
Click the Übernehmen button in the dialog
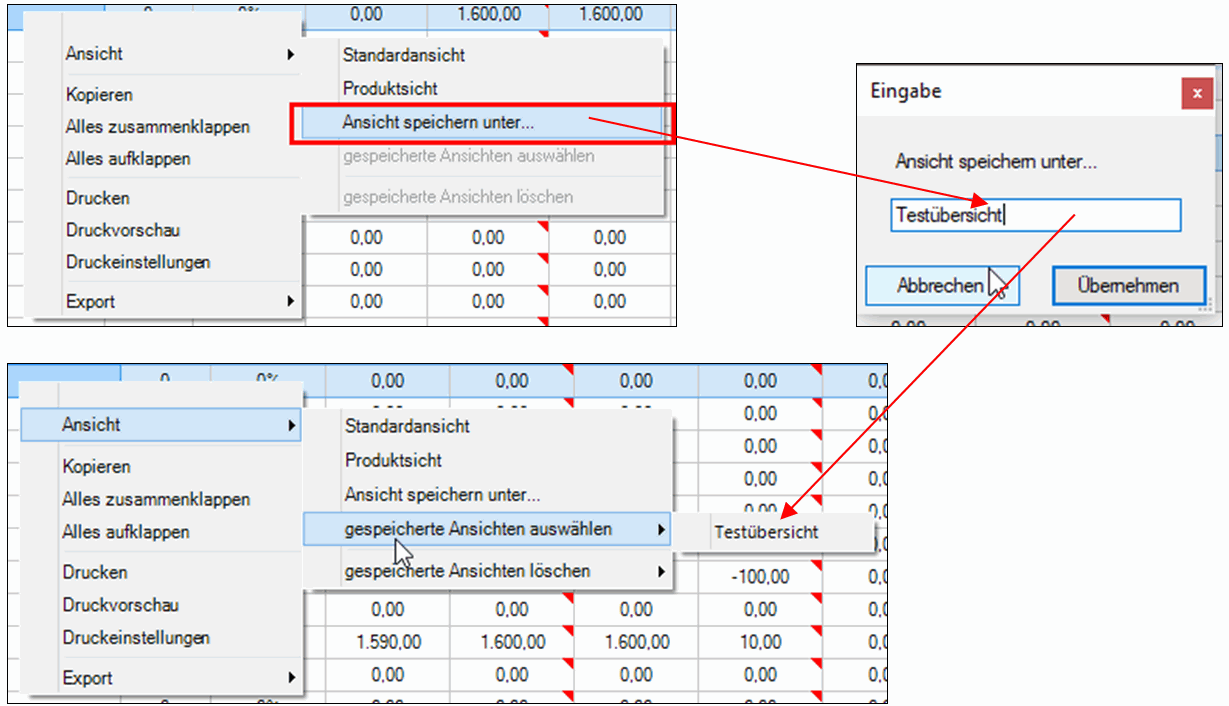pyautogui.click(x=1128, y=285)
